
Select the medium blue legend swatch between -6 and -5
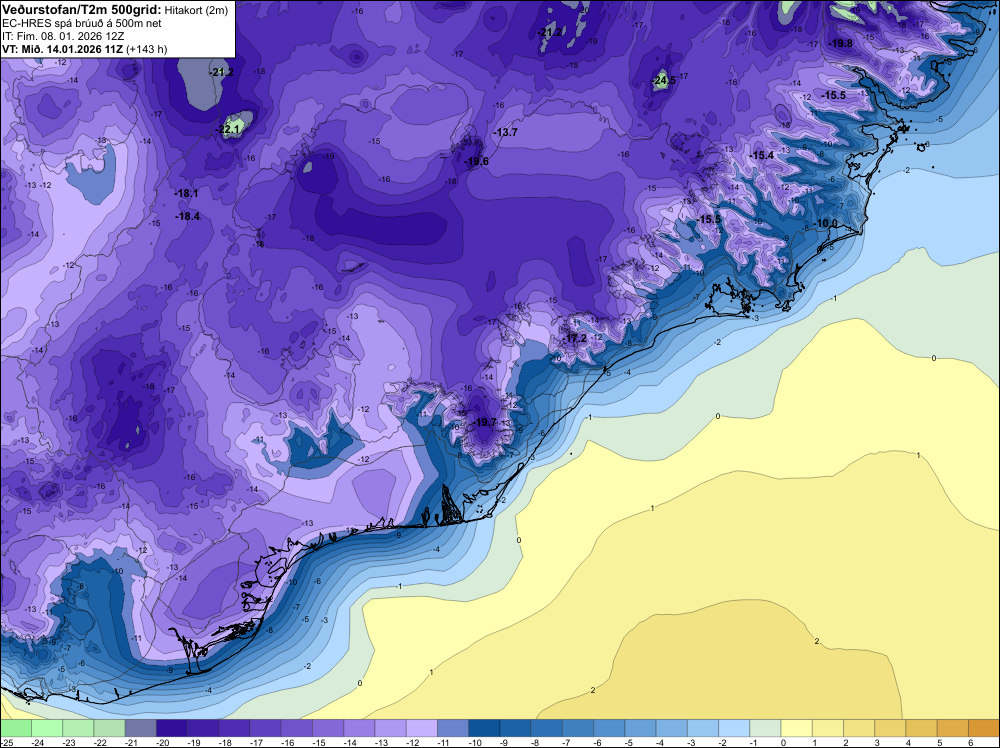(x=609, y=728)
